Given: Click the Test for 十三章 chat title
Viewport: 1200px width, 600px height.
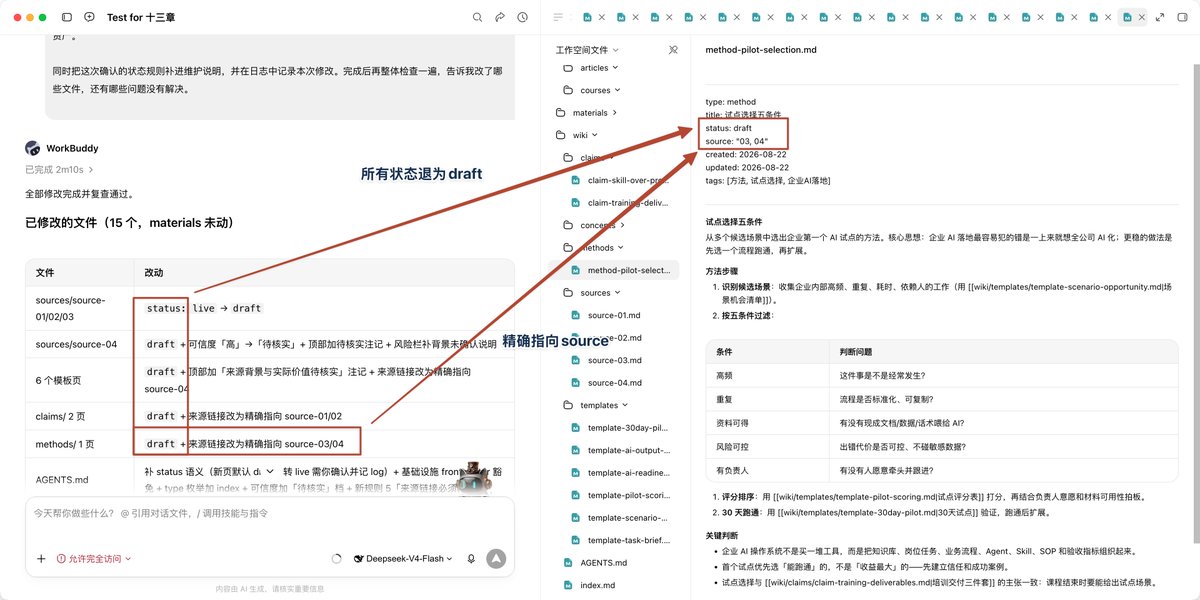Looking at the screenshot, I should pyautogui.click(x=143, y=17).
